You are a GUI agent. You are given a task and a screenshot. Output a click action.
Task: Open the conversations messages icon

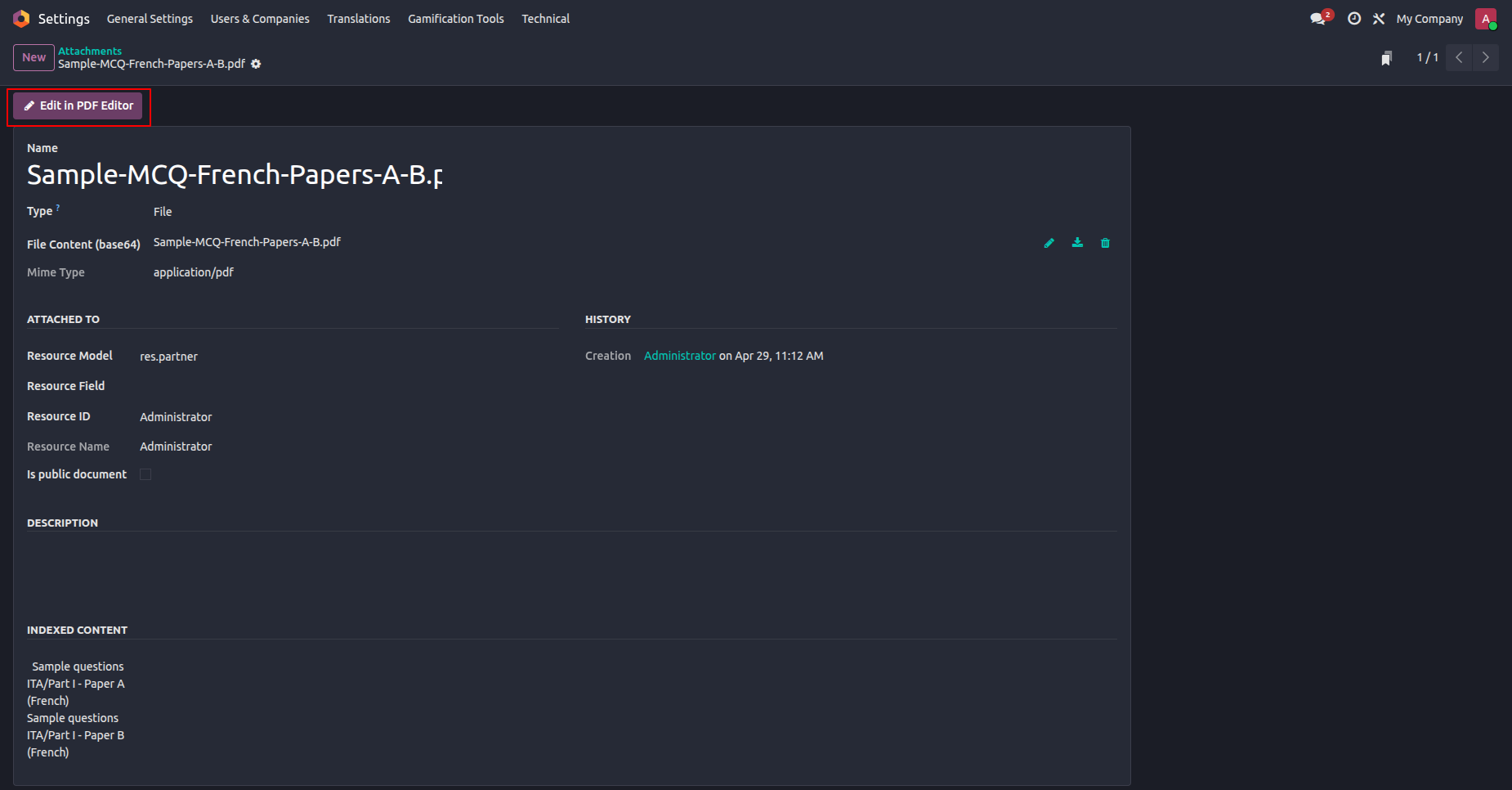pos(1318,18)
